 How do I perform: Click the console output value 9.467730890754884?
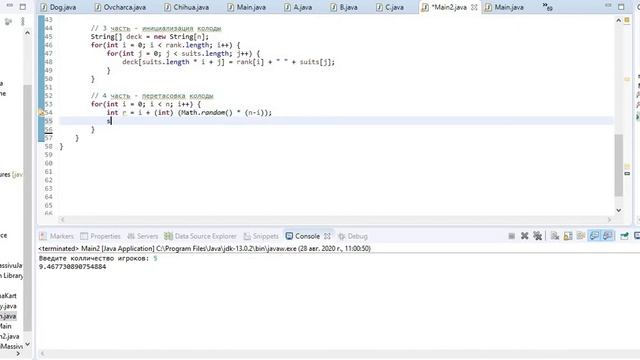[72, 267]
